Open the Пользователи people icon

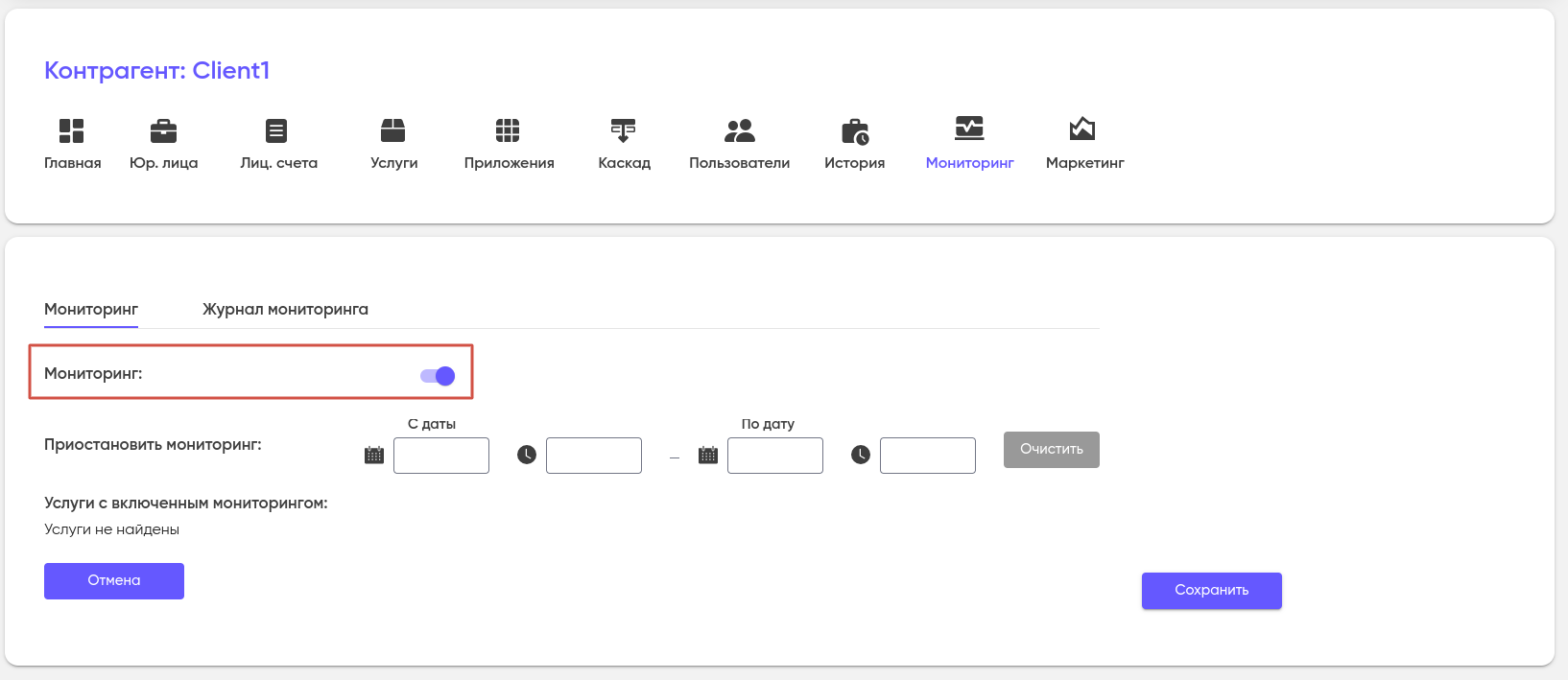tap(740, 130)
